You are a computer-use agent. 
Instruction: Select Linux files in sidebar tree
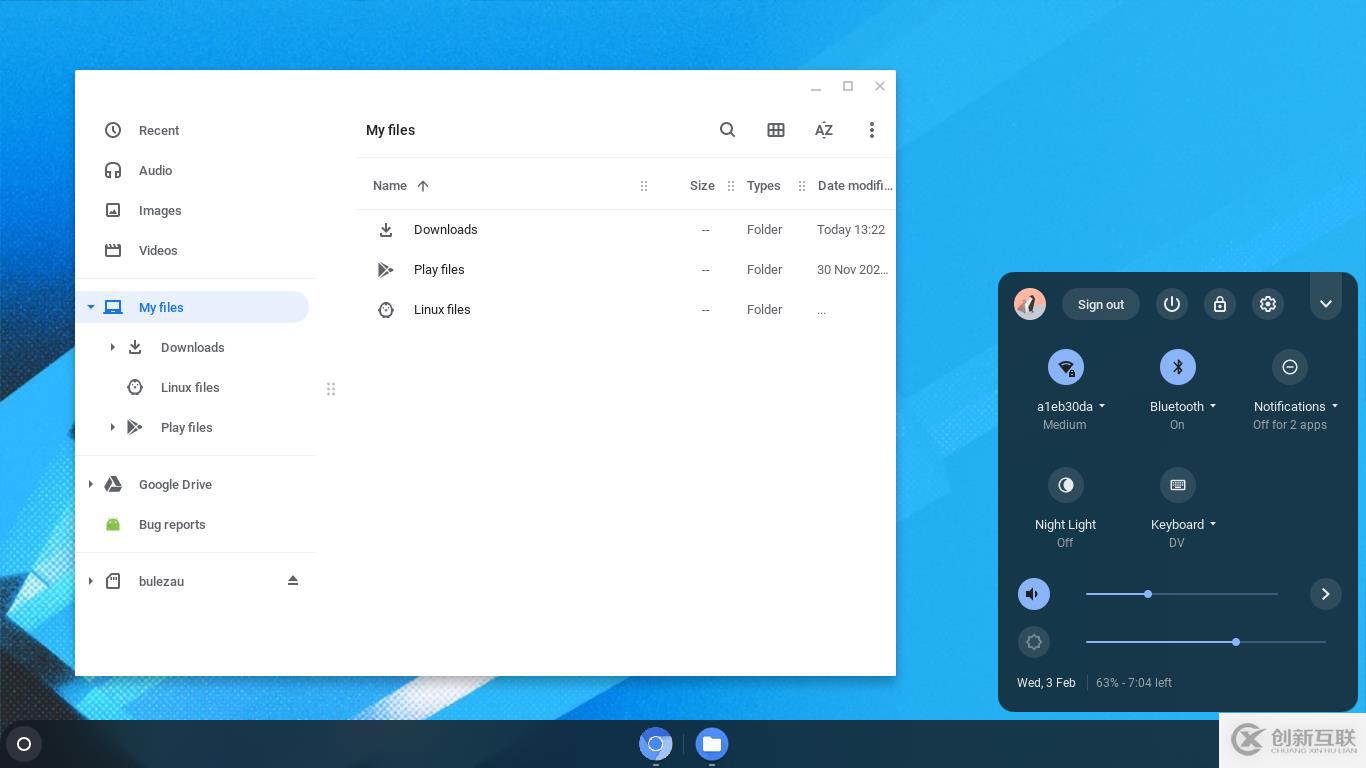pyautogui.click(x=192, y=387)
